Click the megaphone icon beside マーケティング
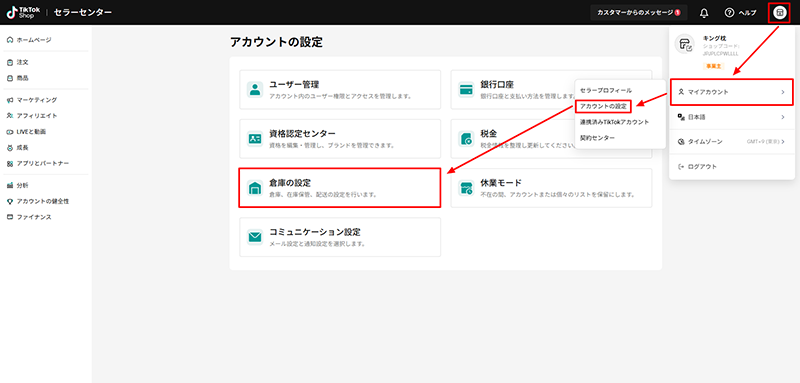The width and height of the screenshot is (800, 383). [10, 100]
